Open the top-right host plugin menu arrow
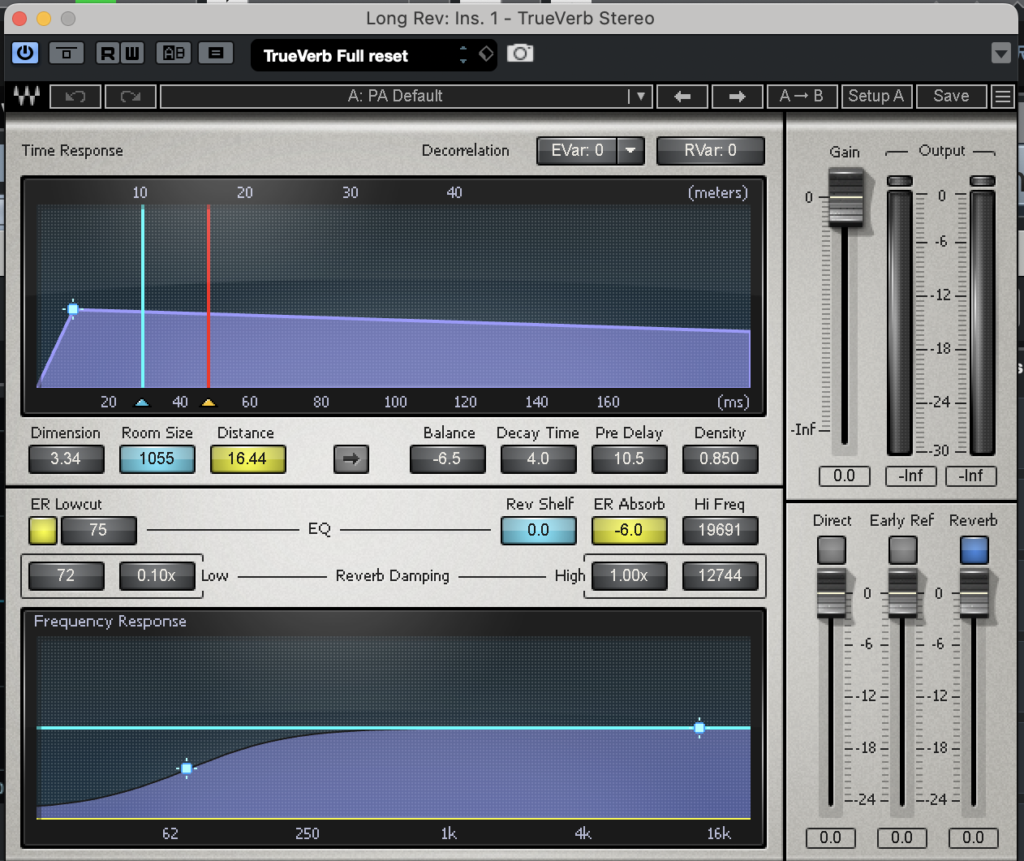Image resolution: width=1024 pixels, height=861 pixels. [x=1001, y=53]
